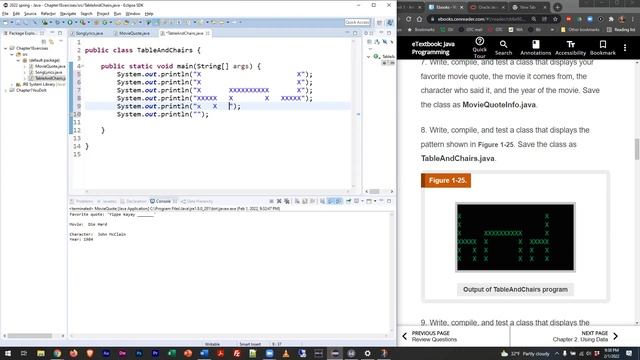Open the Navigate menu

pyautogui.click(x=68, y=13)
